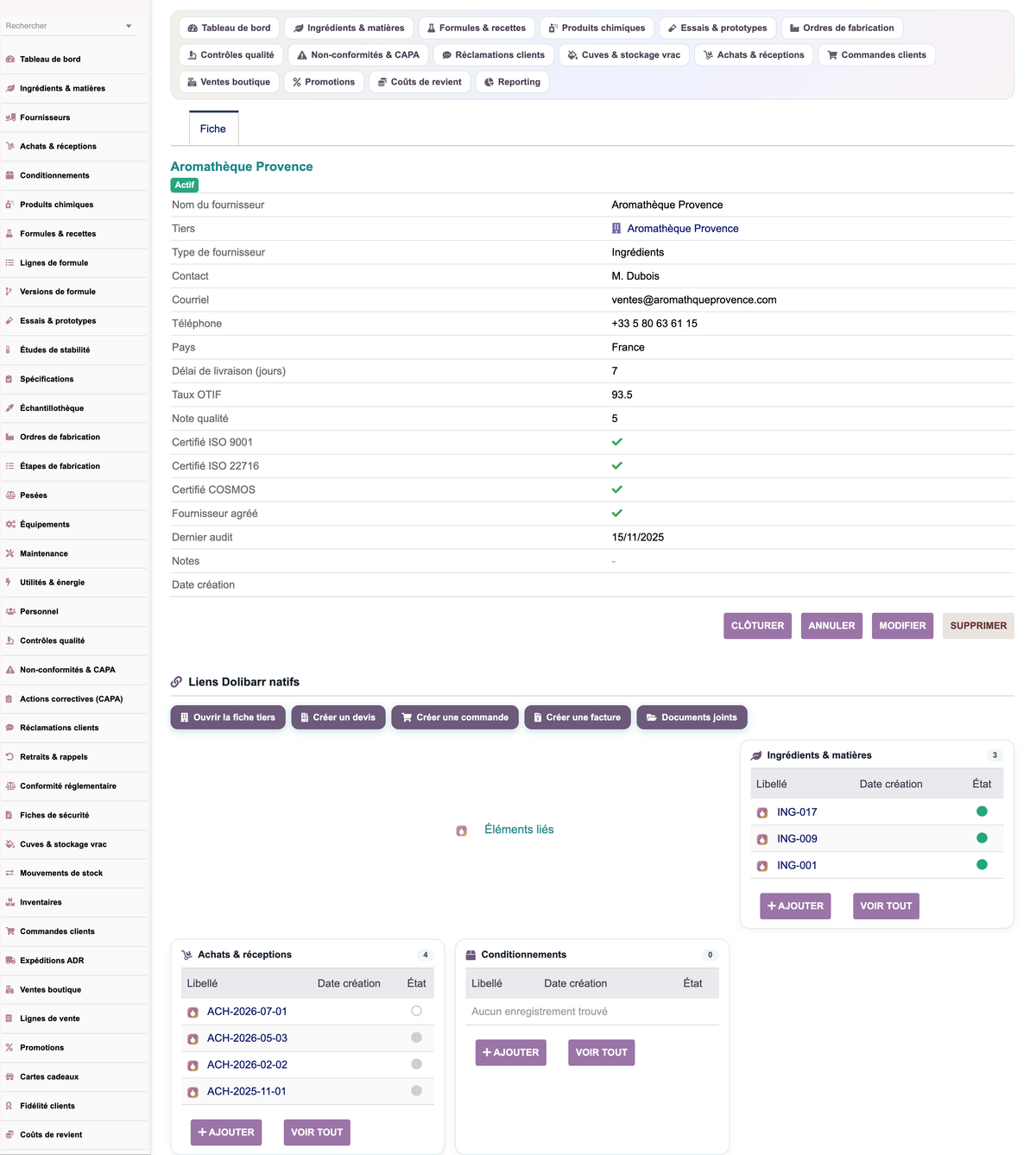Click the icon beside Éléments liés
This screenshot has height=1155, width=1036.
(x=462, y=830)
